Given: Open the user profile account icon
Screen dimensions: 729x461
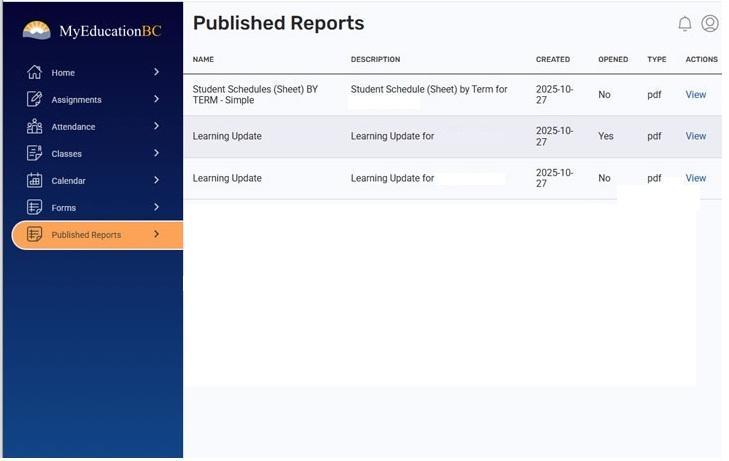Looking at the screenshot, I should [x=710, y=24].
